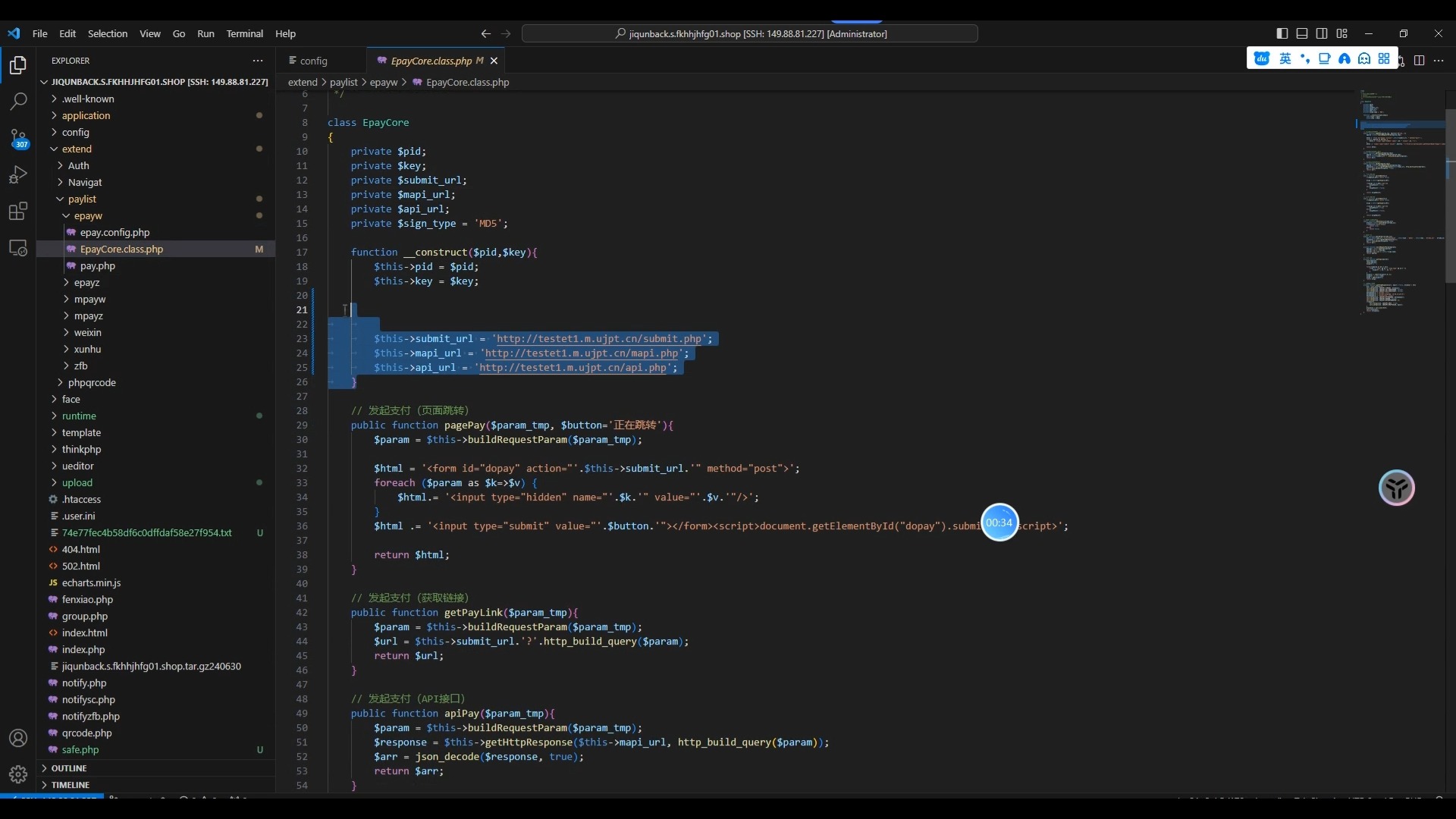Click the epayw breadcrumb segment
The width and height of the screenshot is (1456, 819).
384,82
